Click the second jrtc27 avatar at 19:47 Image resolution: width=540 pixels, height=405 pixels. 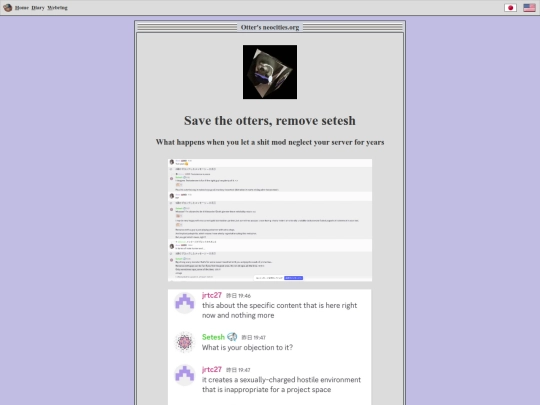click(x=185, y=375)
